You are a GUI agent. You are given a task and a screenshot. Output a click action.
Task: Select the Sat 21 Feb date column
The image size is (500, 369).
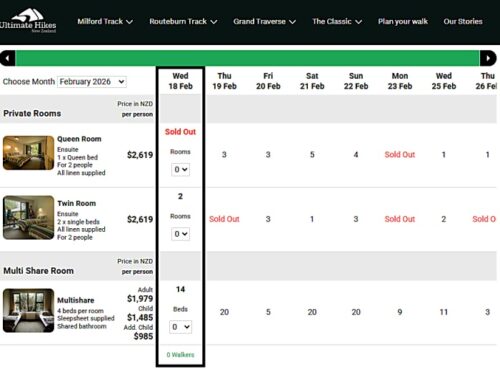click(312, 81)
